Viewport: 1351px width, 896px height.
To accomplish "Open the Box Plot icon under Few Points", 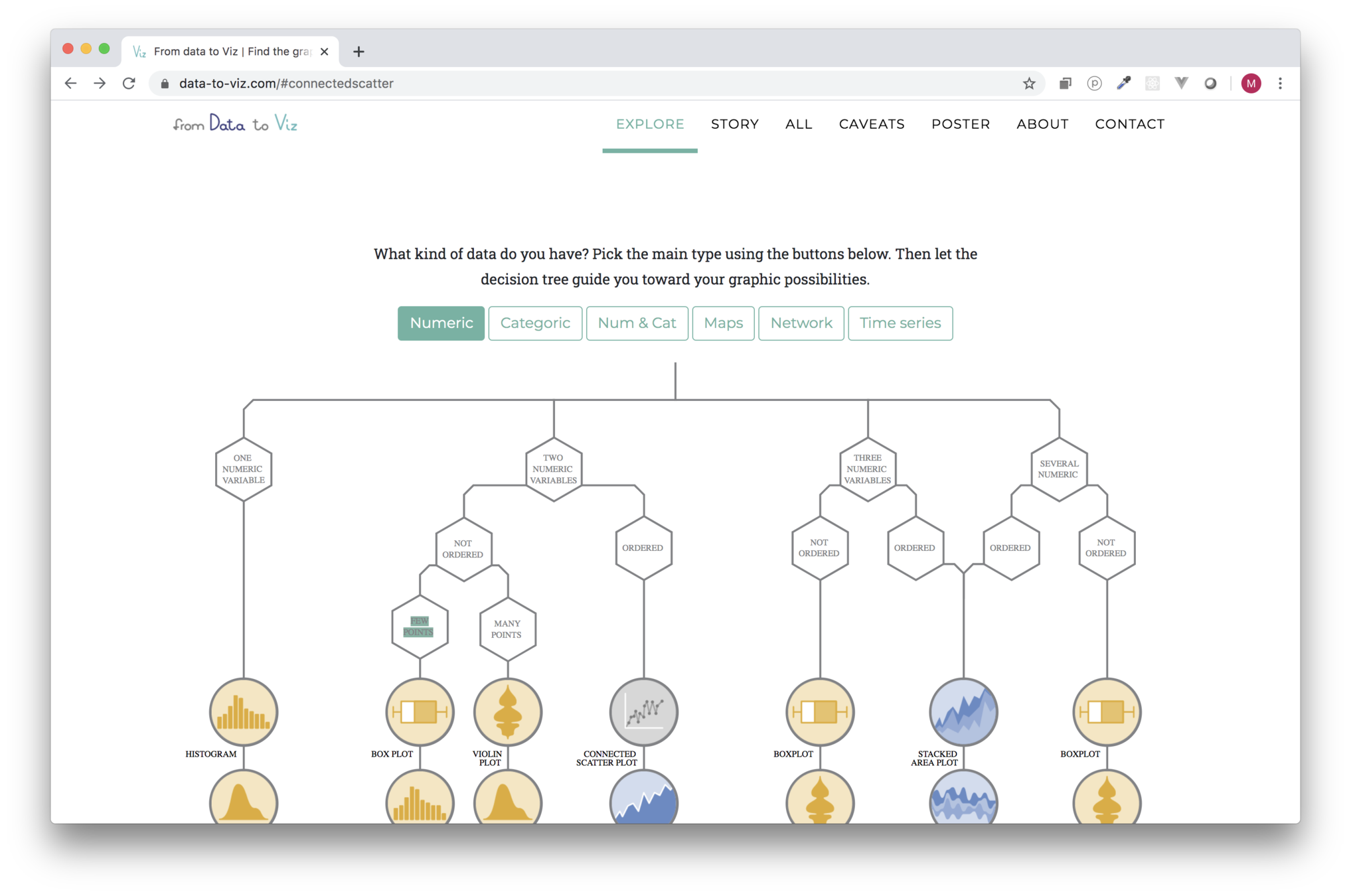I will click(420, 712).
